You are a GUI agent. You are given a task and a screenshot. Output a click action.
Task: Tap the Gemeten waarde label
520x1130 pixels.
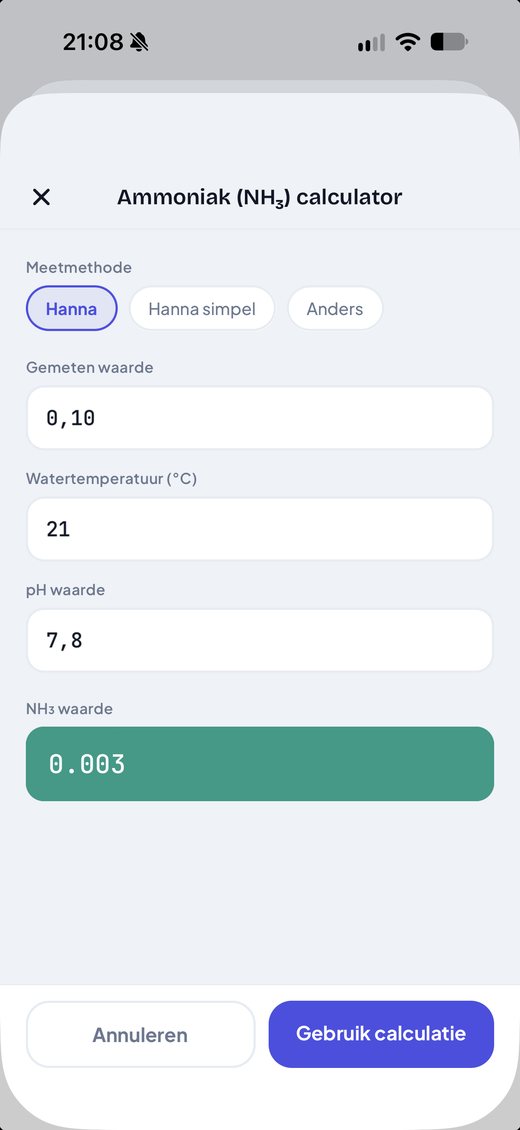89,368
